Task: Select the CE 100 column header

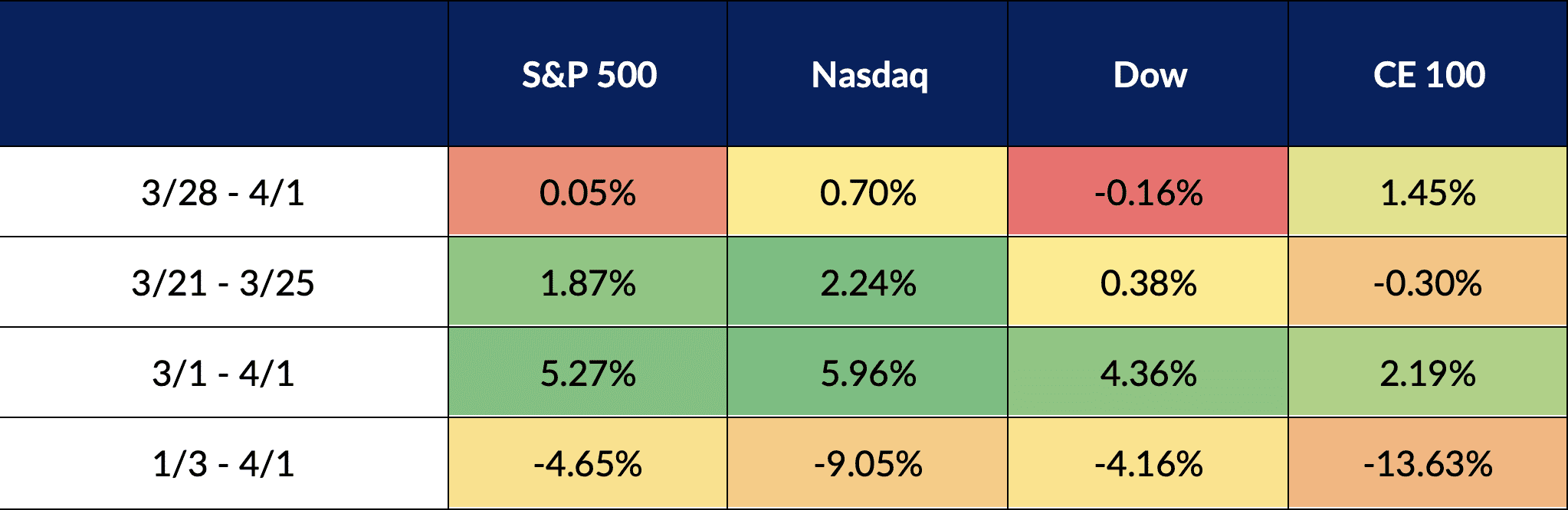Action: click(x=1429, y=75)
